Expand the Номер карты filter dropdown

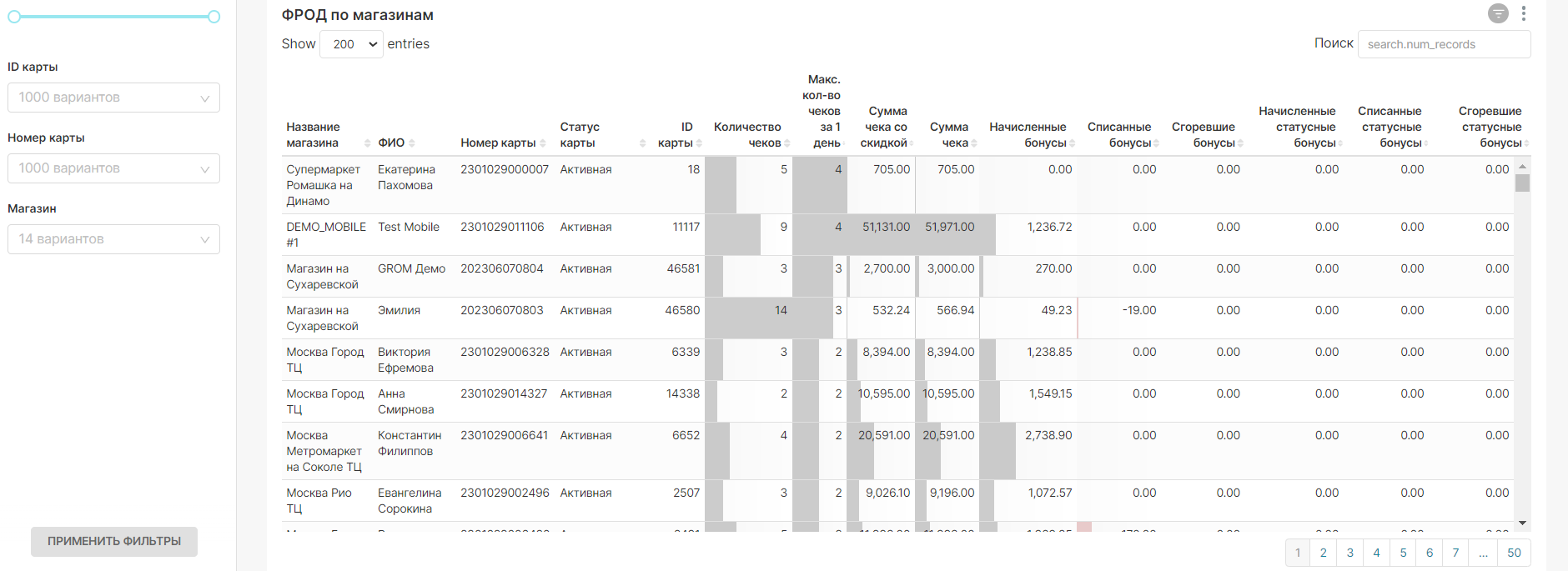click(x=113, y=168)
